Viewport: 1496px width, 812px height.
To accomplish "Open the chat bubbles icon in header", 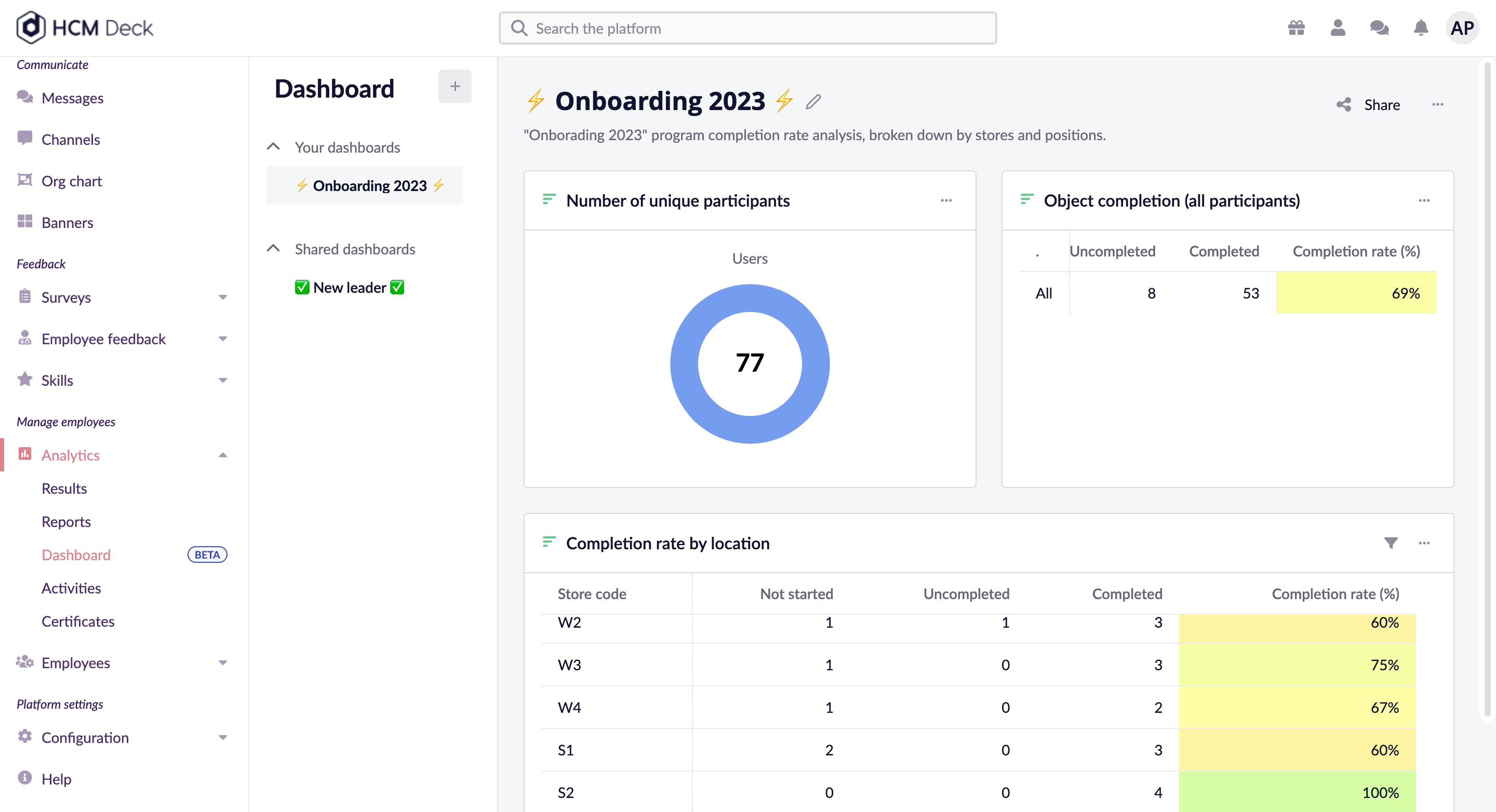I will [1379, 28].
